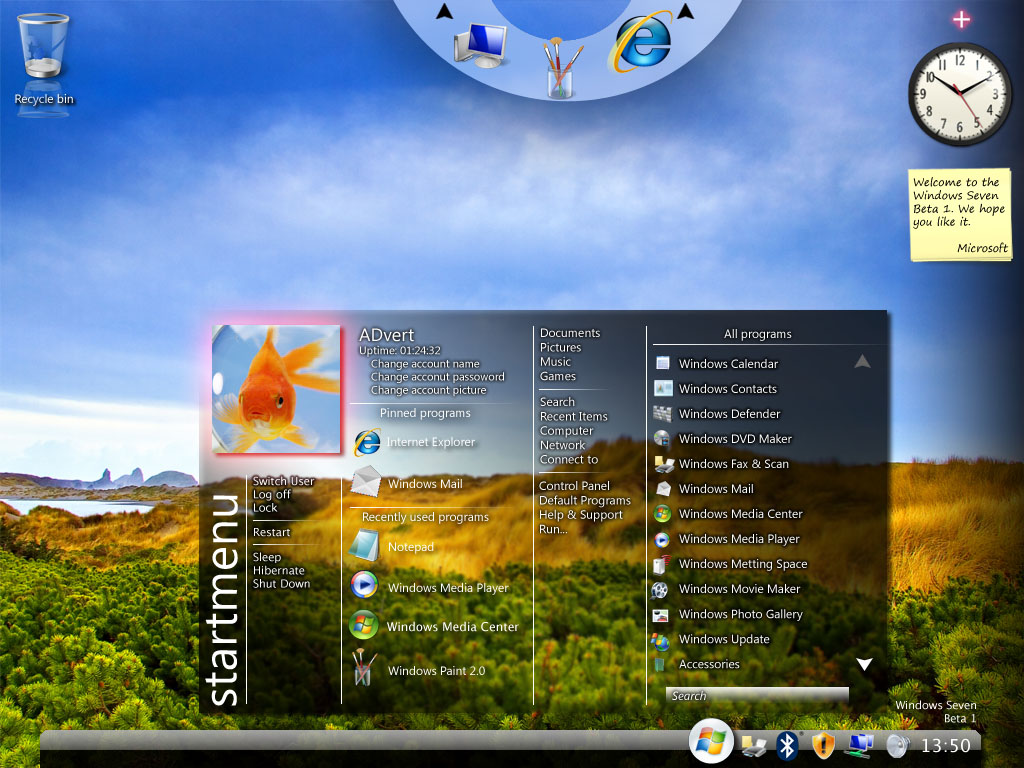The image size is (1024, 768).
Task: Launch Internet Explorer from the top dock
Action: pyautogui.click(x=641, y=41)
